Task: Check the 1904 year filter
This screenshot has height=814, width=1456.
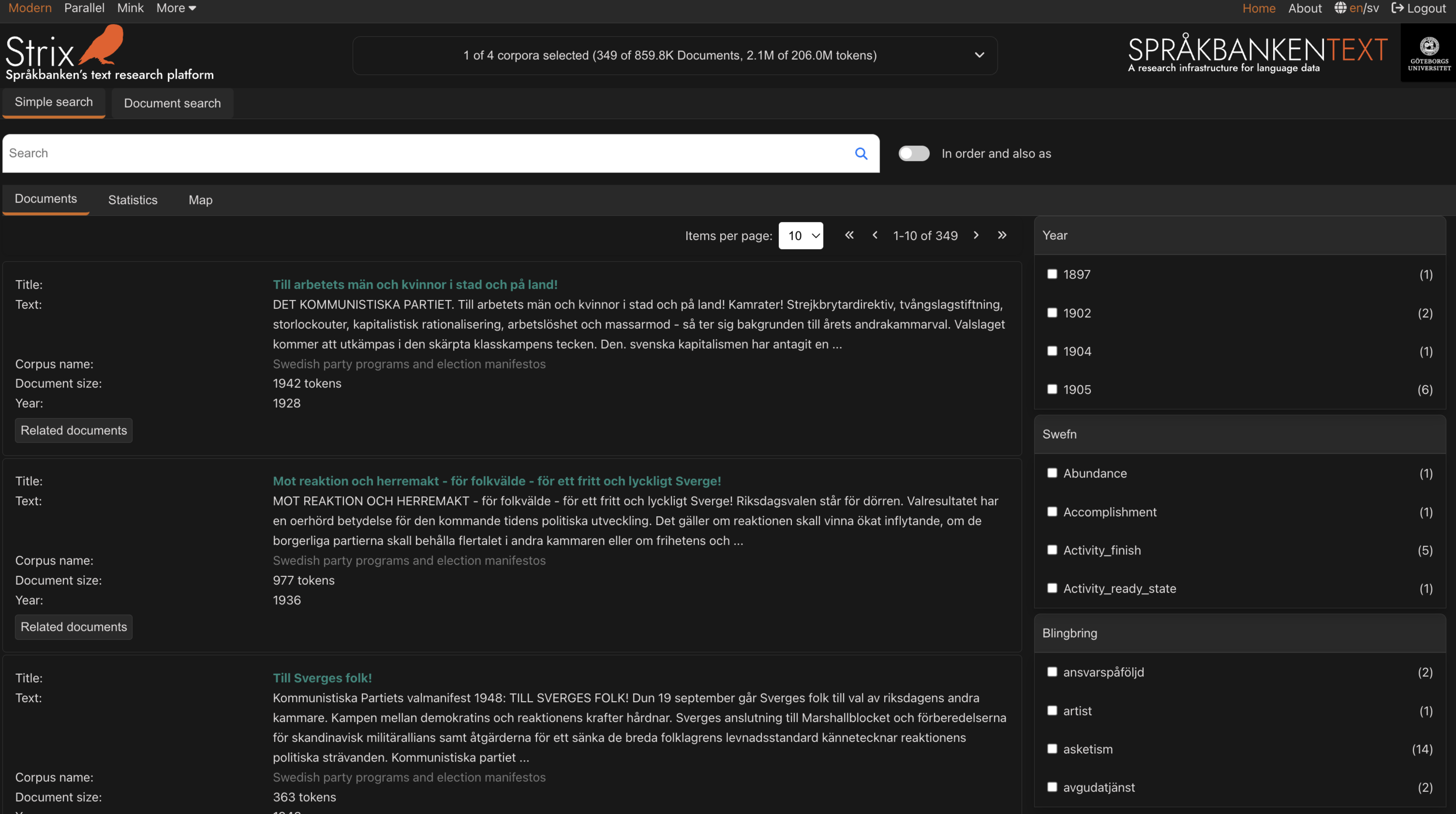Action: click(x=1052, y=351)
